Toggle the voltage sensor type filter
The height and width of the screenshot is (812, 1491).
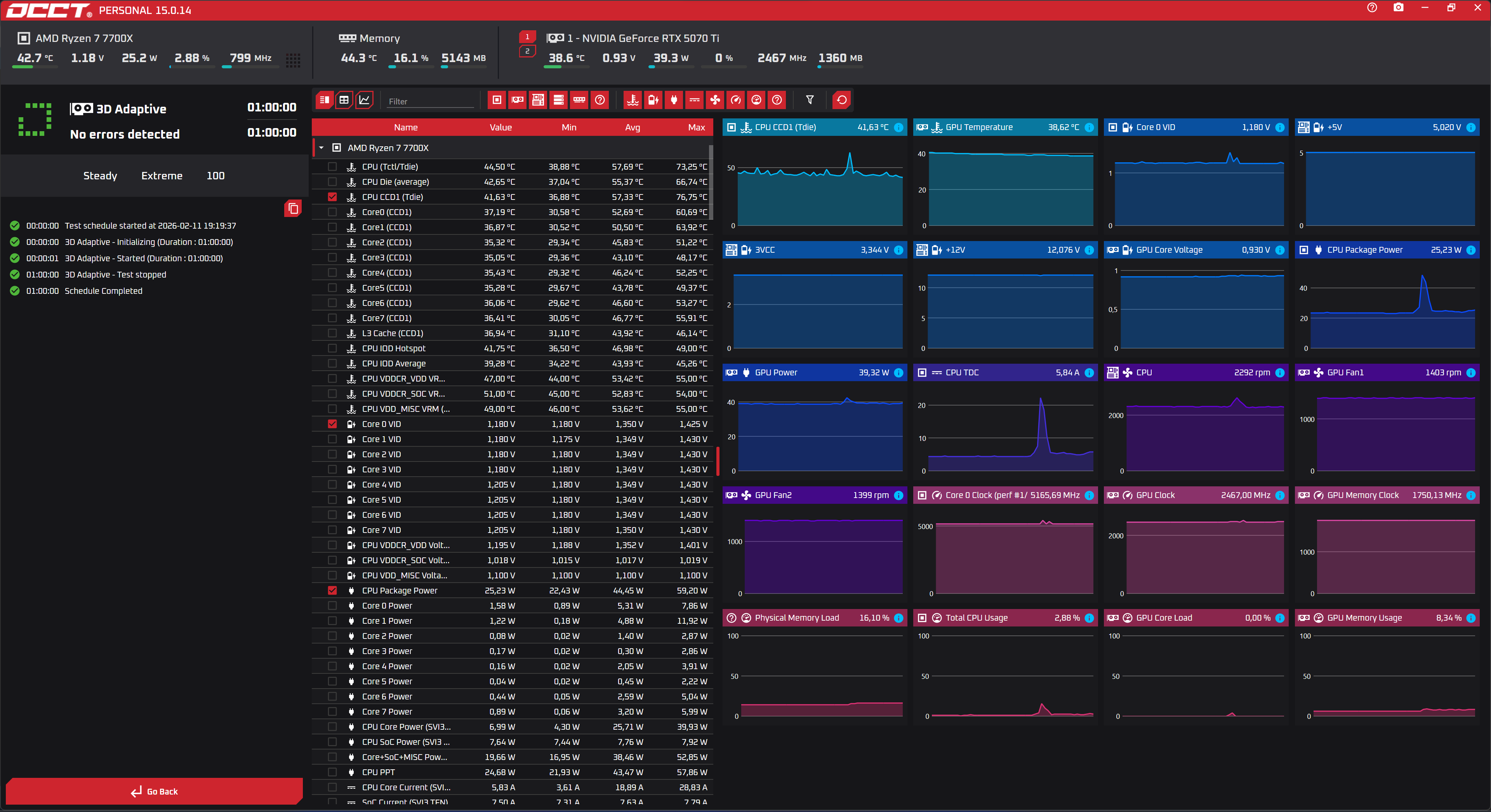coord(653,100)
